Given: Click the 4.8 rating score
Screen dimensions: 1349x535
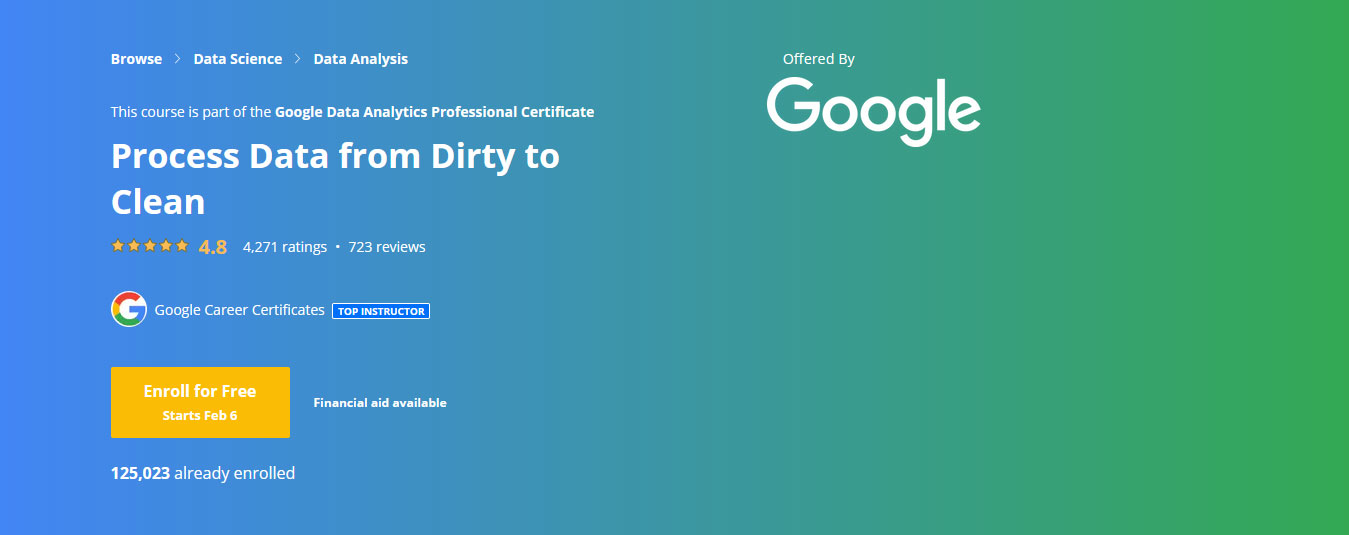Looking at the screenshot, I should [213, 247].
